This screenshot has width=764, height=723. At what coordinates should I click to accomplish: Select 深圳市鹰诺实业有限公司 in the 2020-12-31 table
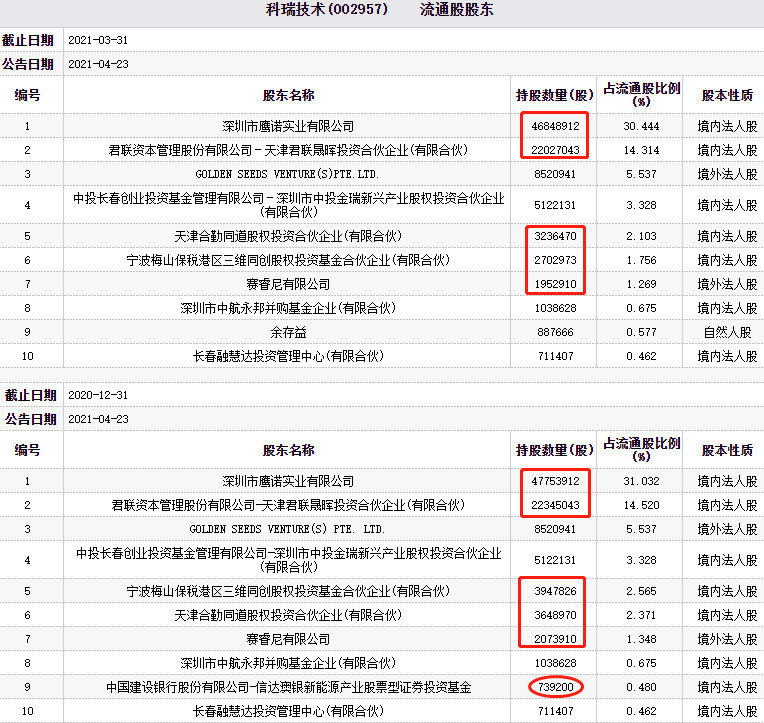pos(288,481)
